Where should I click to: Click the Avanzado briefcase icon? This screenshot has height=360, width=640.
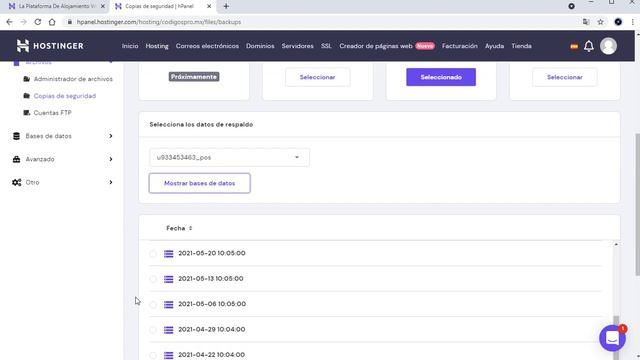tap(16, 159)
